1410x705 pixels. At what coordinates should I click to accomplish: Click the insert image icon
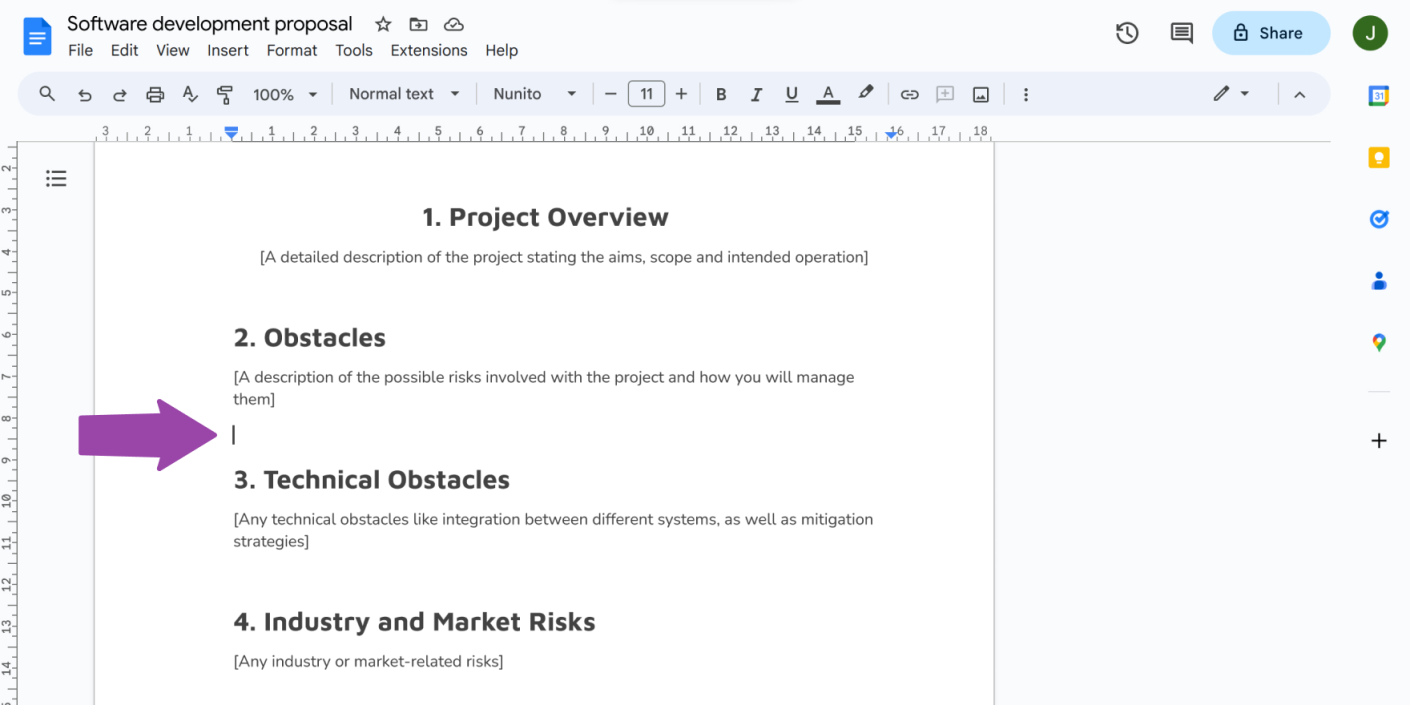click(x=981, y=94)
